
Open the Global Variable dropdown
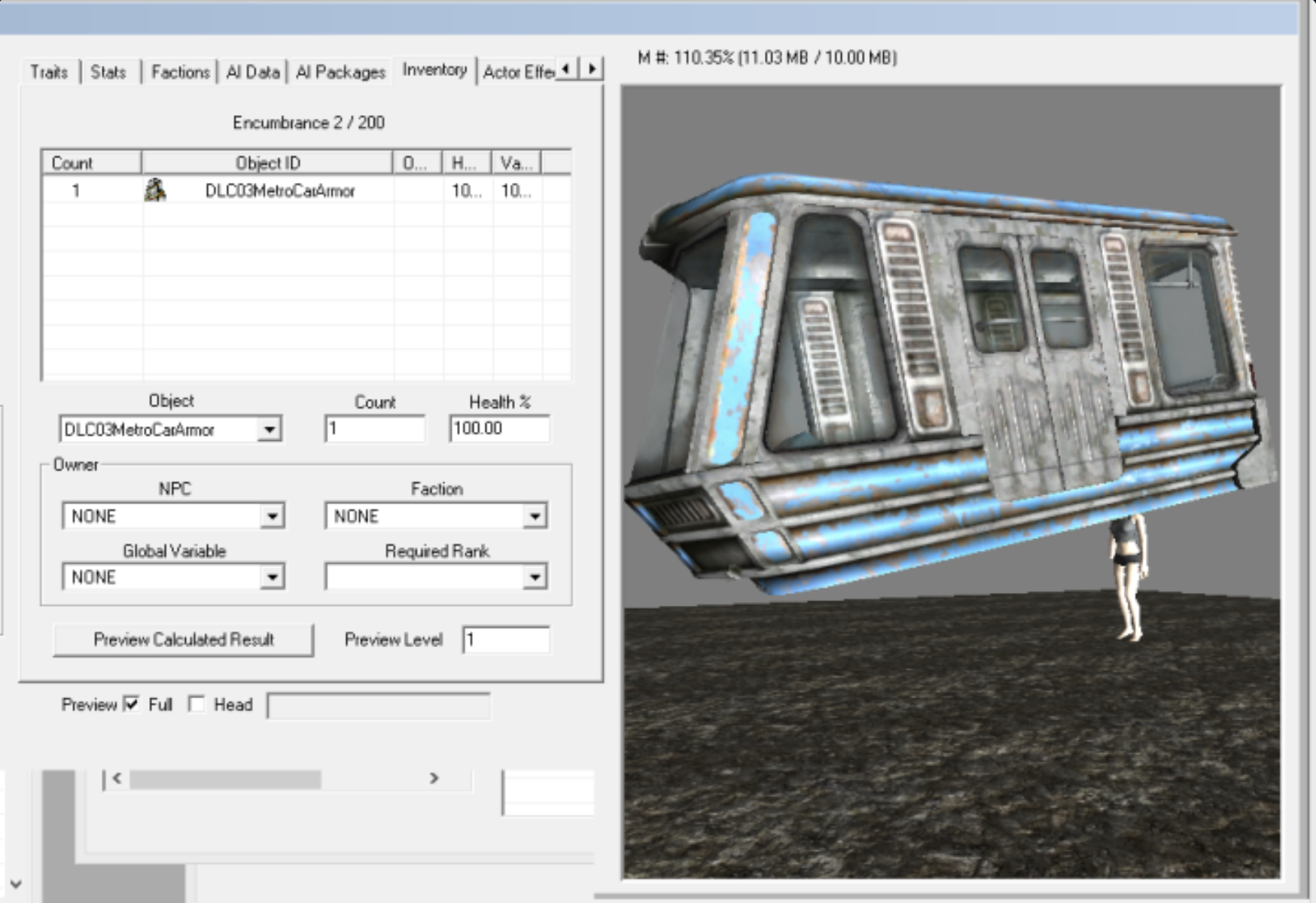(x=272, y=577)
